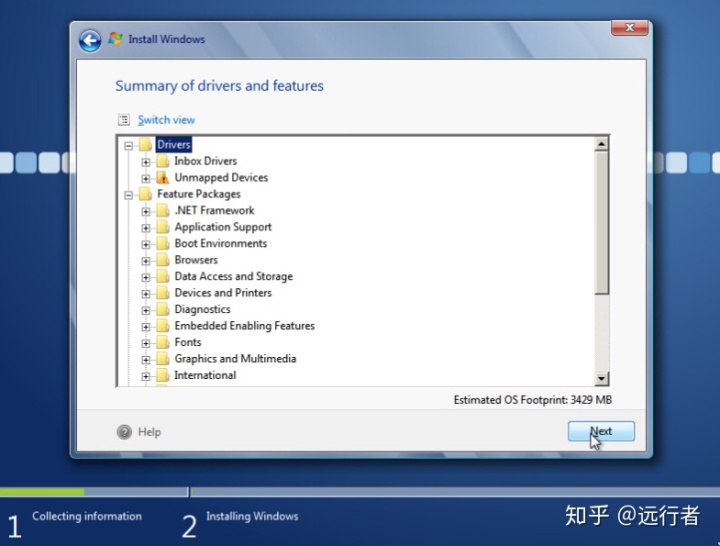Select the Boot Environments item
Screen dimensions: 720x546
point(220,244)
